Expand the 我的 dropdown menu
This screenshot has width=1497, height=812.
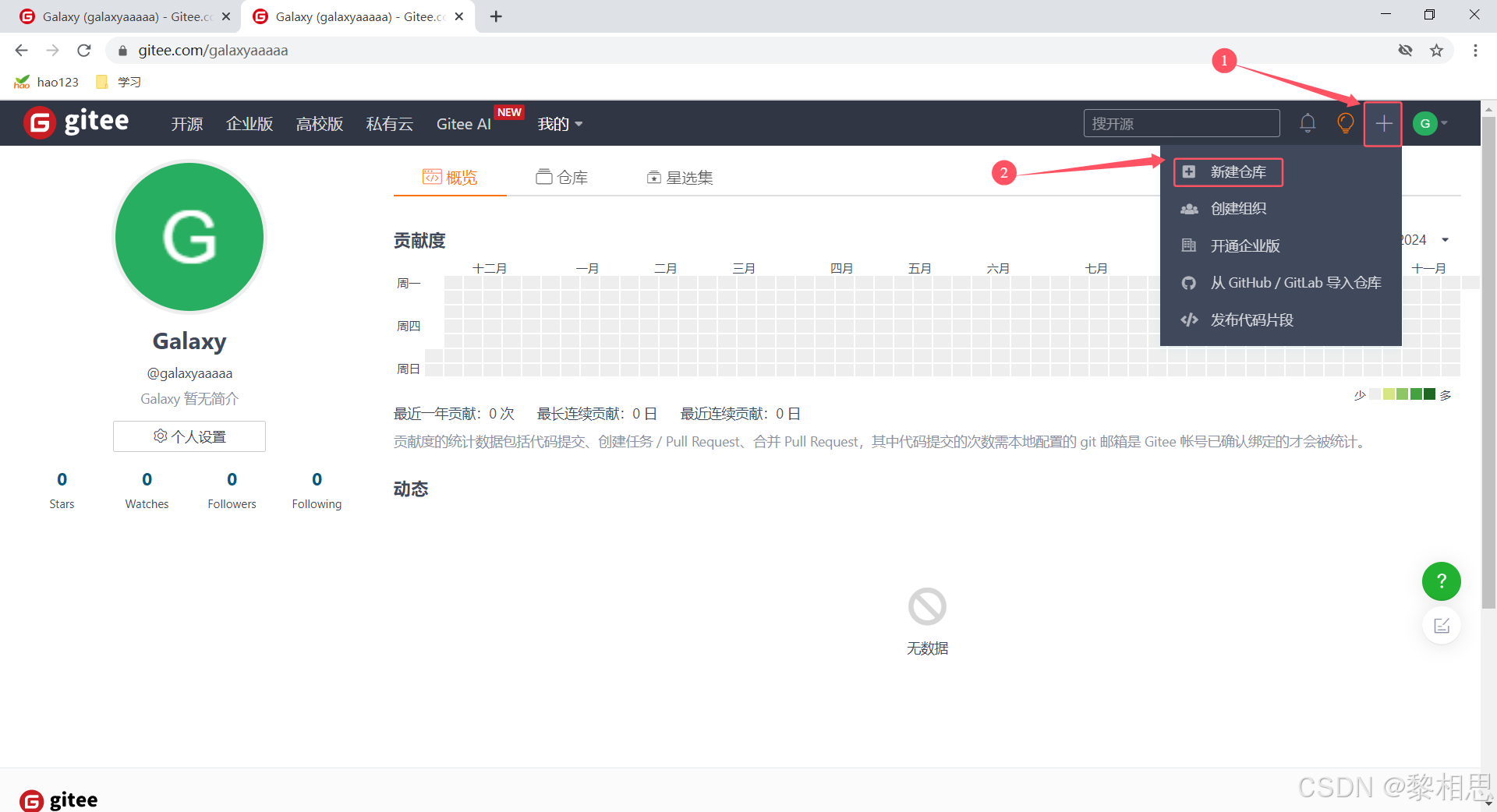560,124
